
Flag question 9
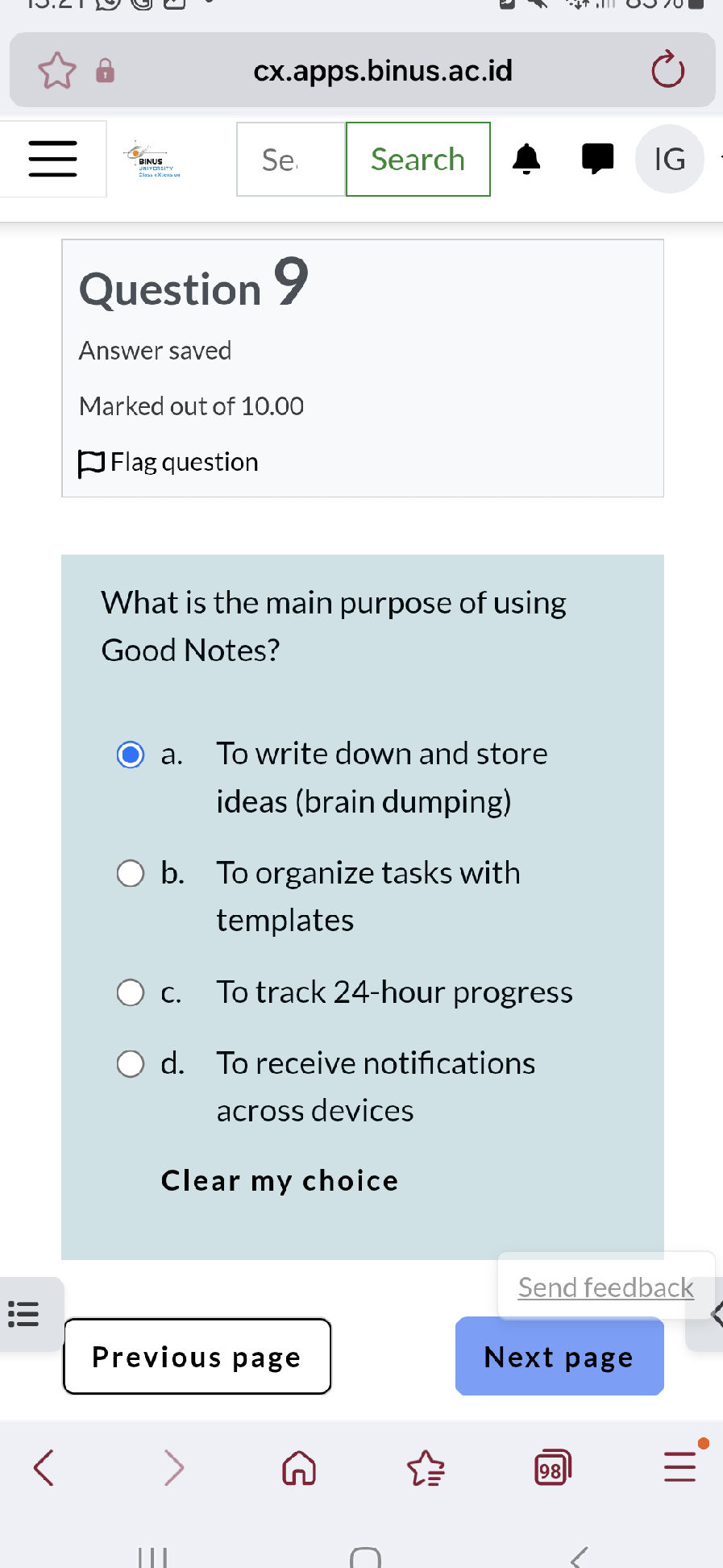coord(169,463)
